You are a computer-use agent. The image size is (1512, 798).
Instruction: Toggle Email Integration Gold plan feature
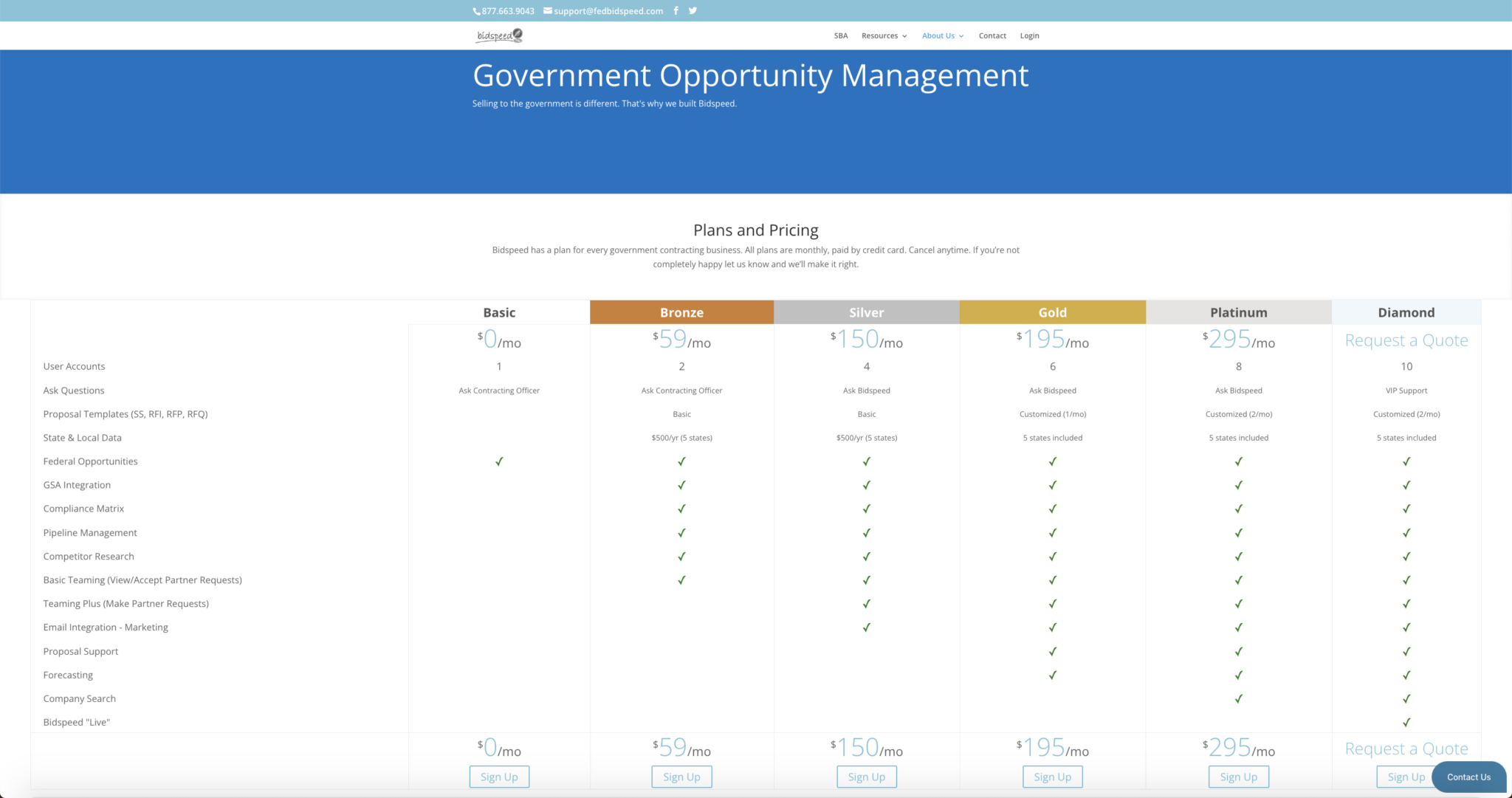[1052, 627]
